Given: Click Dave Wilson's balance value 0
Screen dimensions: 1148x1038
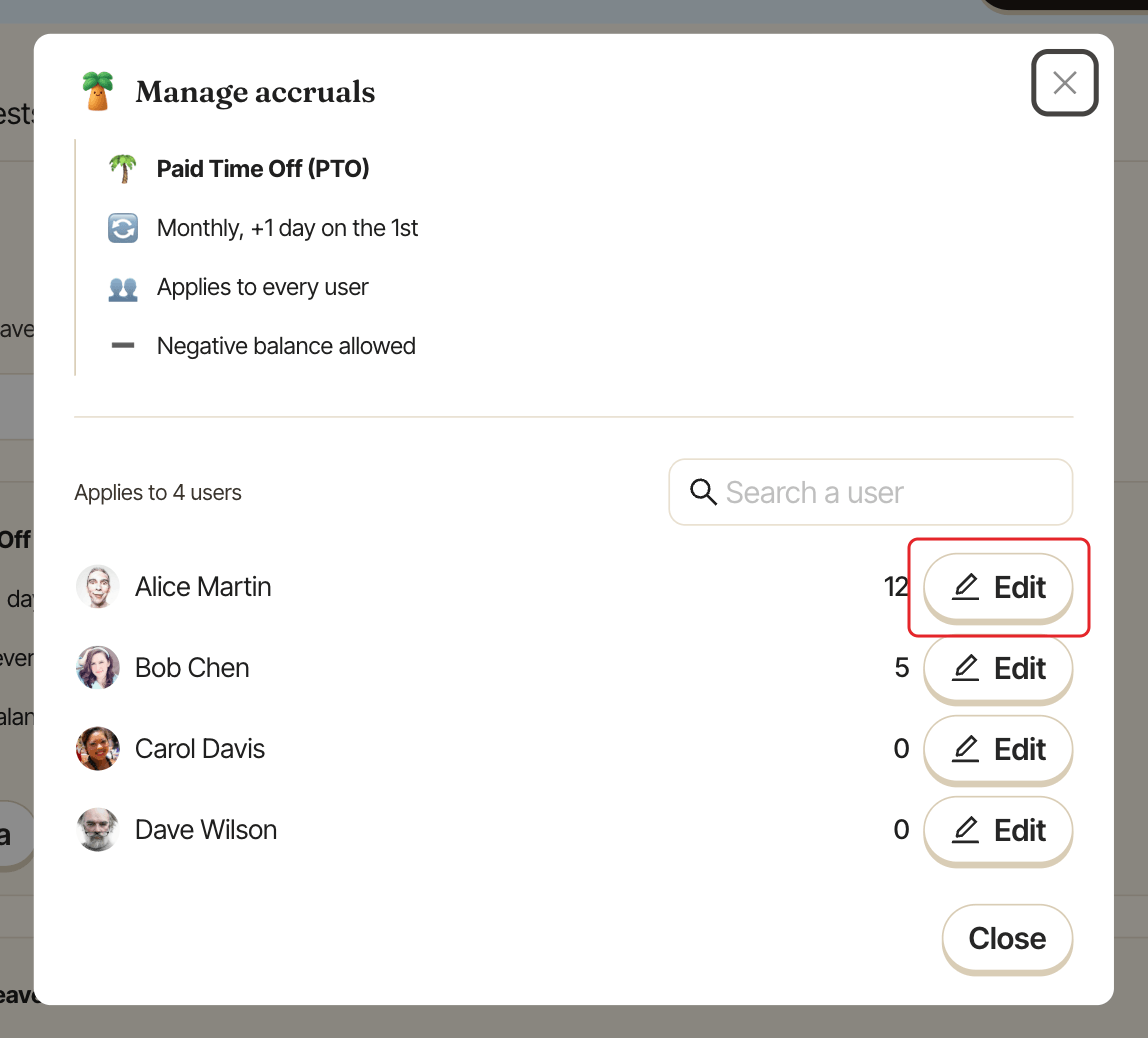Looking at the screenshot, I should click(902, 831).
